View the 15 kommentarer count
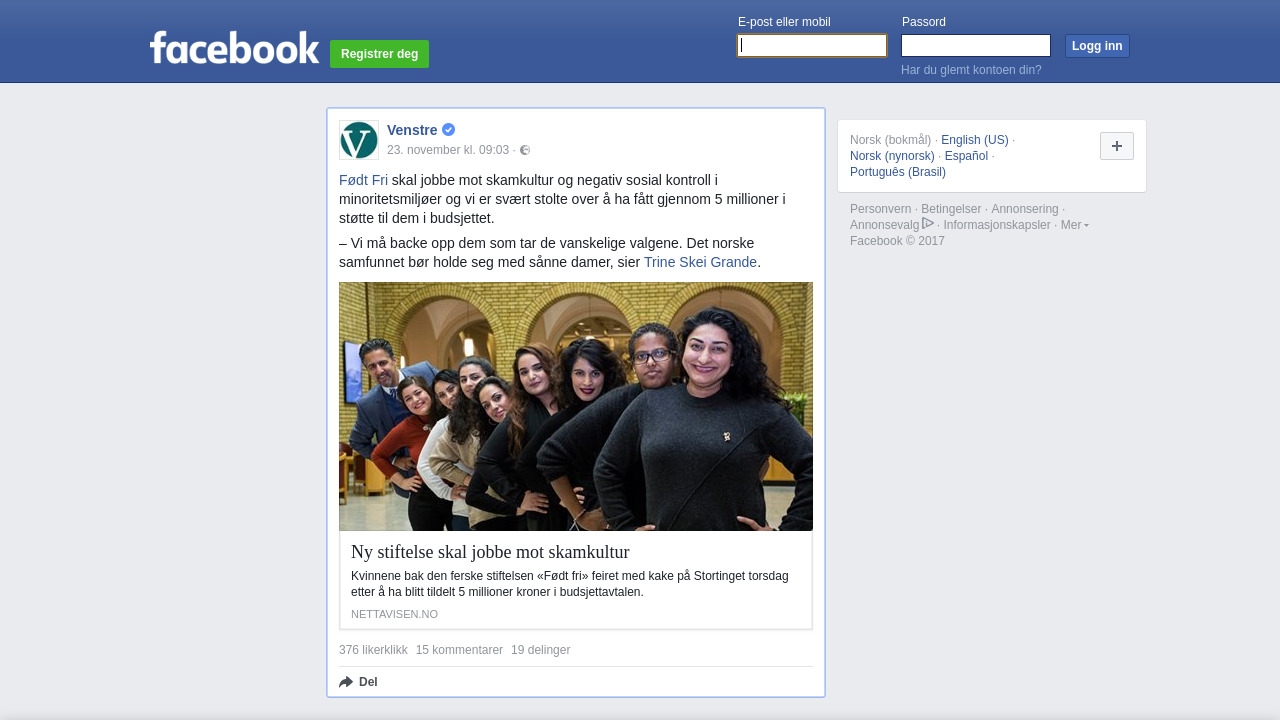The width and height of the screenshot is (1280, 720). (459, 650)
